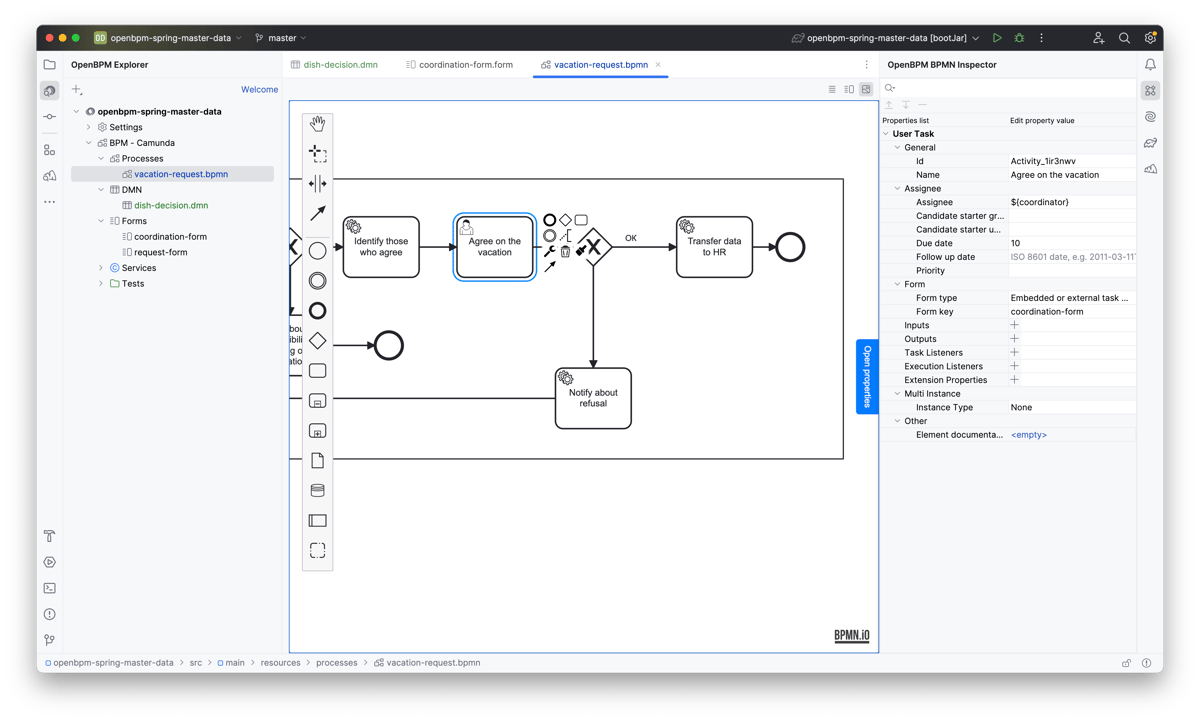The image size is (1200, 721).
Task: Switch to editor and preview split view
Action: click(849, 89)
